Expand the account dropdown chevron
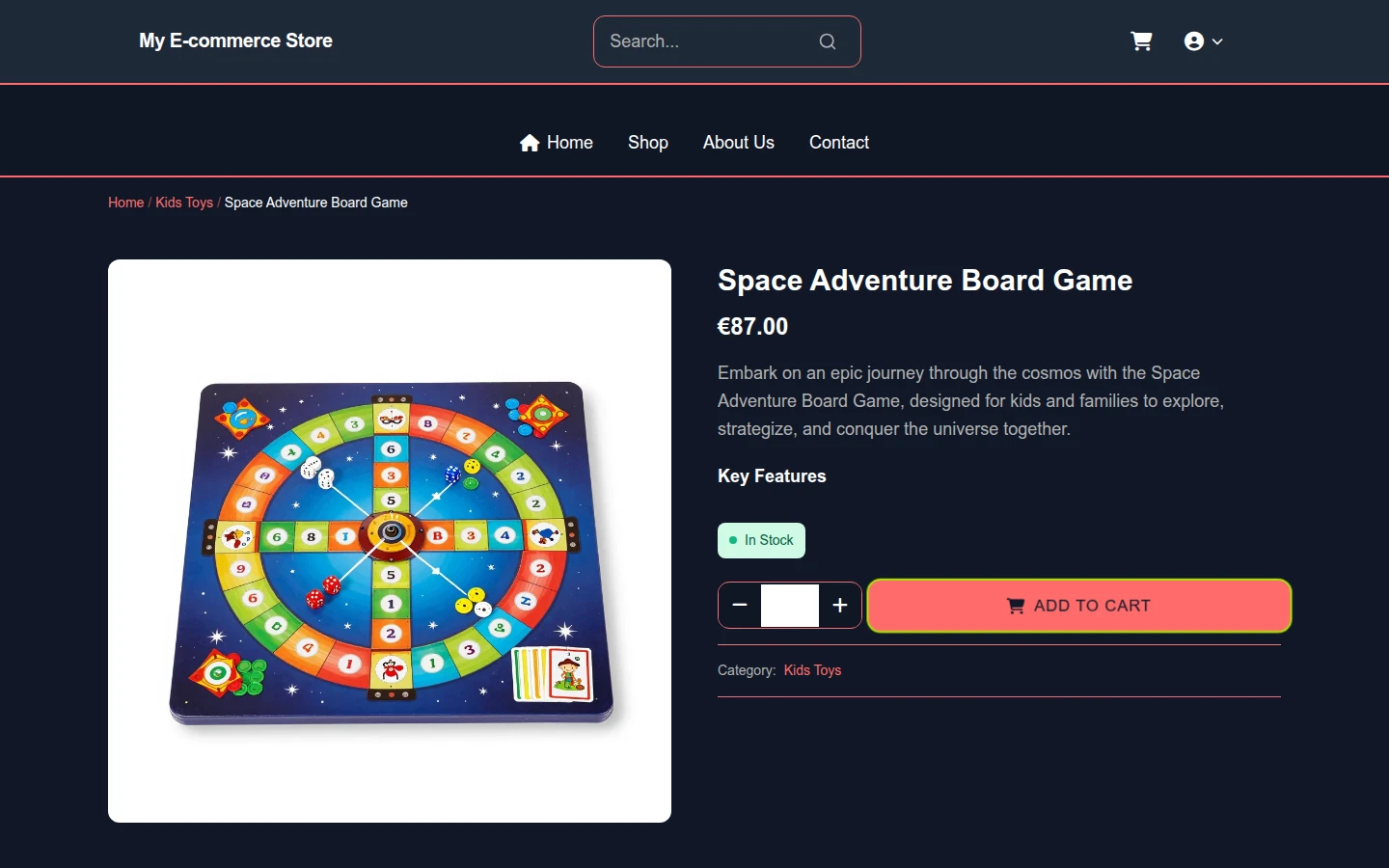 pos(1217,41)
